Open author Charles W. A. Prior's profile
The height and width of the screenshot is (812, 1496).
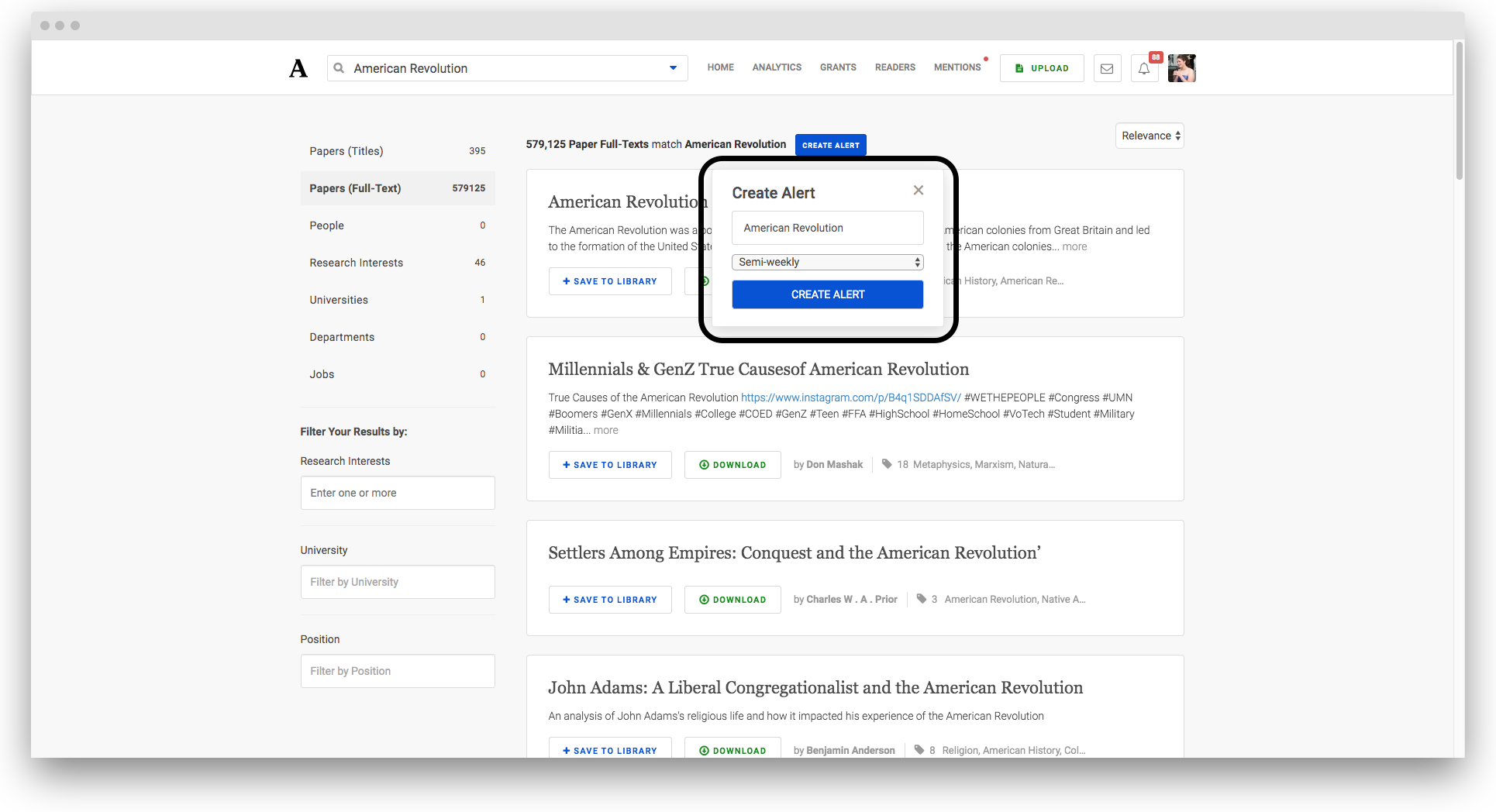[x=851, y=600]
